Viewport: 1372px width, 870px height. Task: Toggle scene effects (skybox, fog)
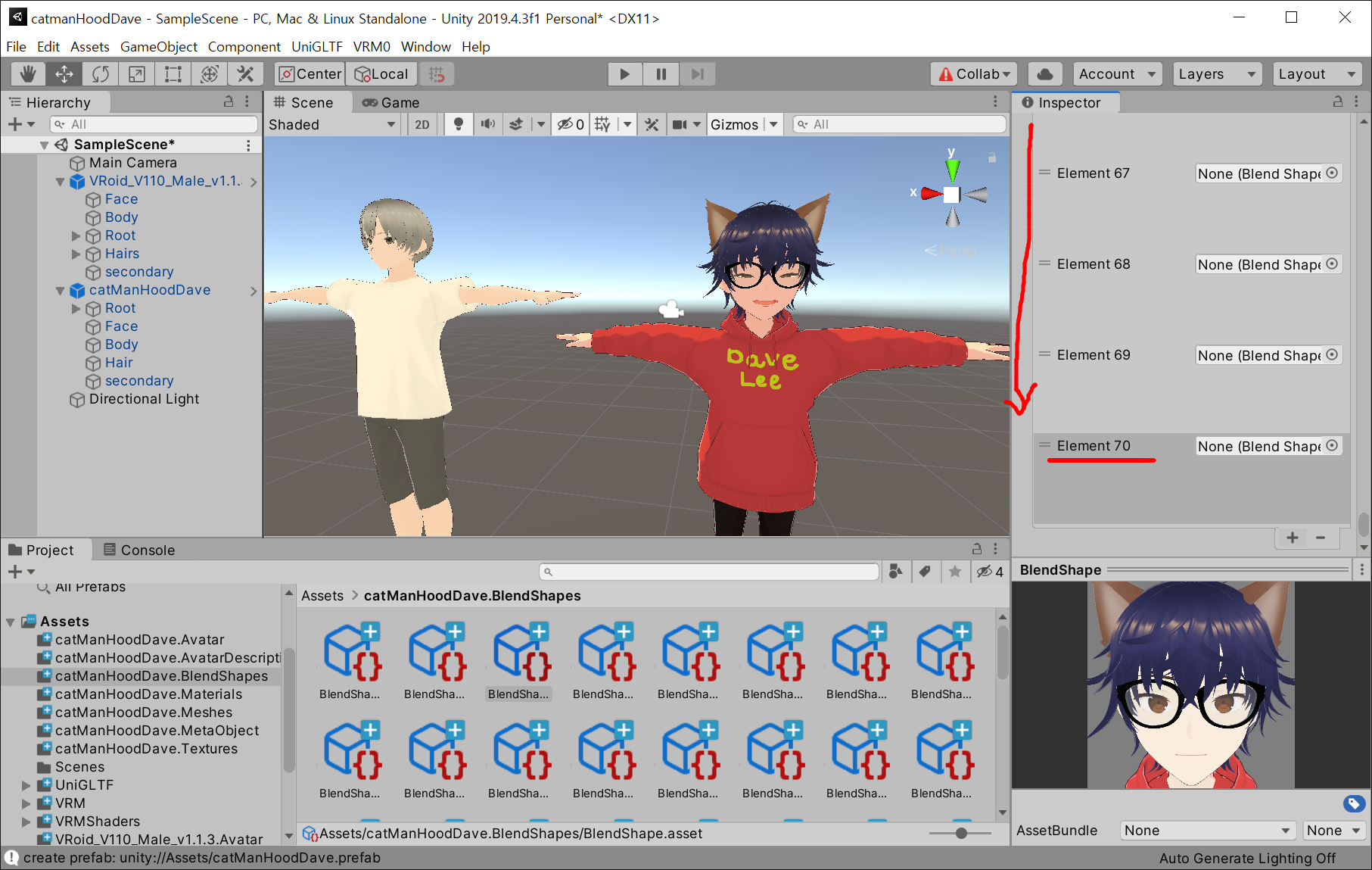coord(516,125)
